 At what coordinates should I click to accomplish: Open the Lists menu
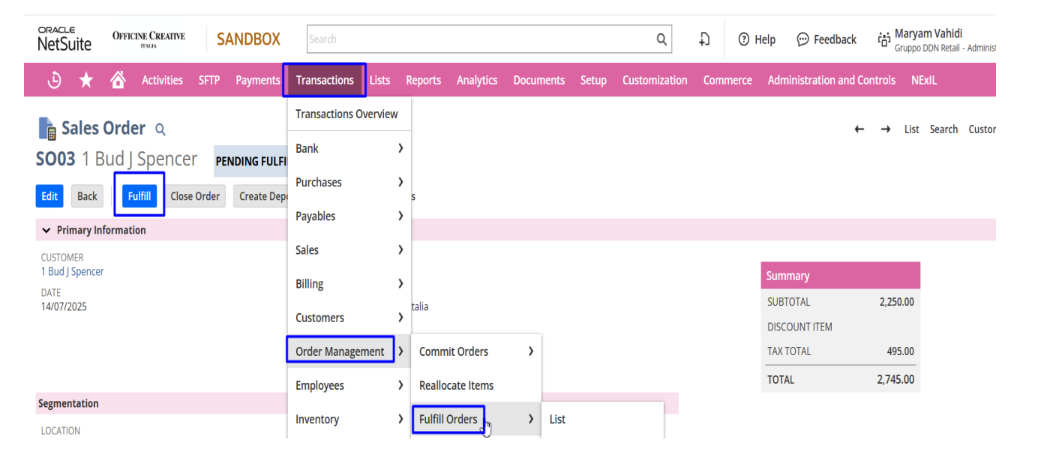(x=380, y=81)
